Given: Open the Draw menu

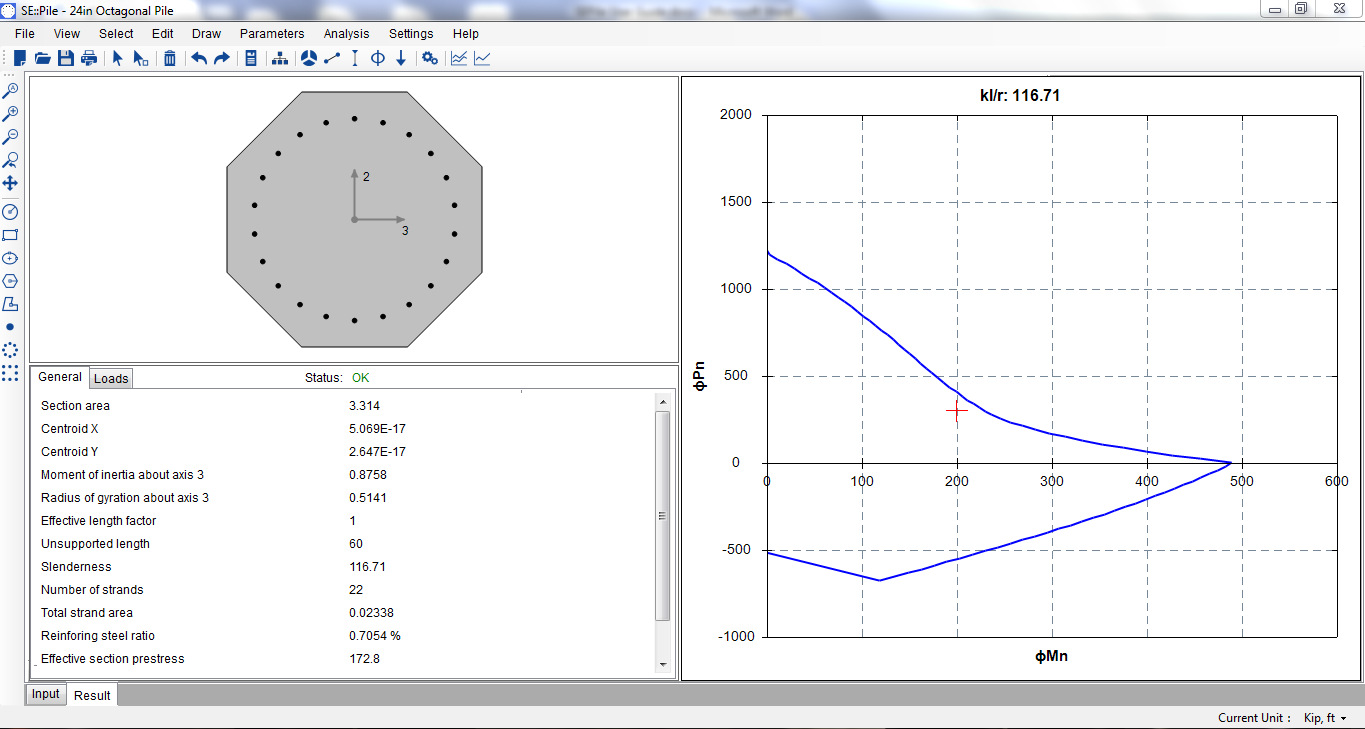Looking at the screenshot, I should pos(206,34).
